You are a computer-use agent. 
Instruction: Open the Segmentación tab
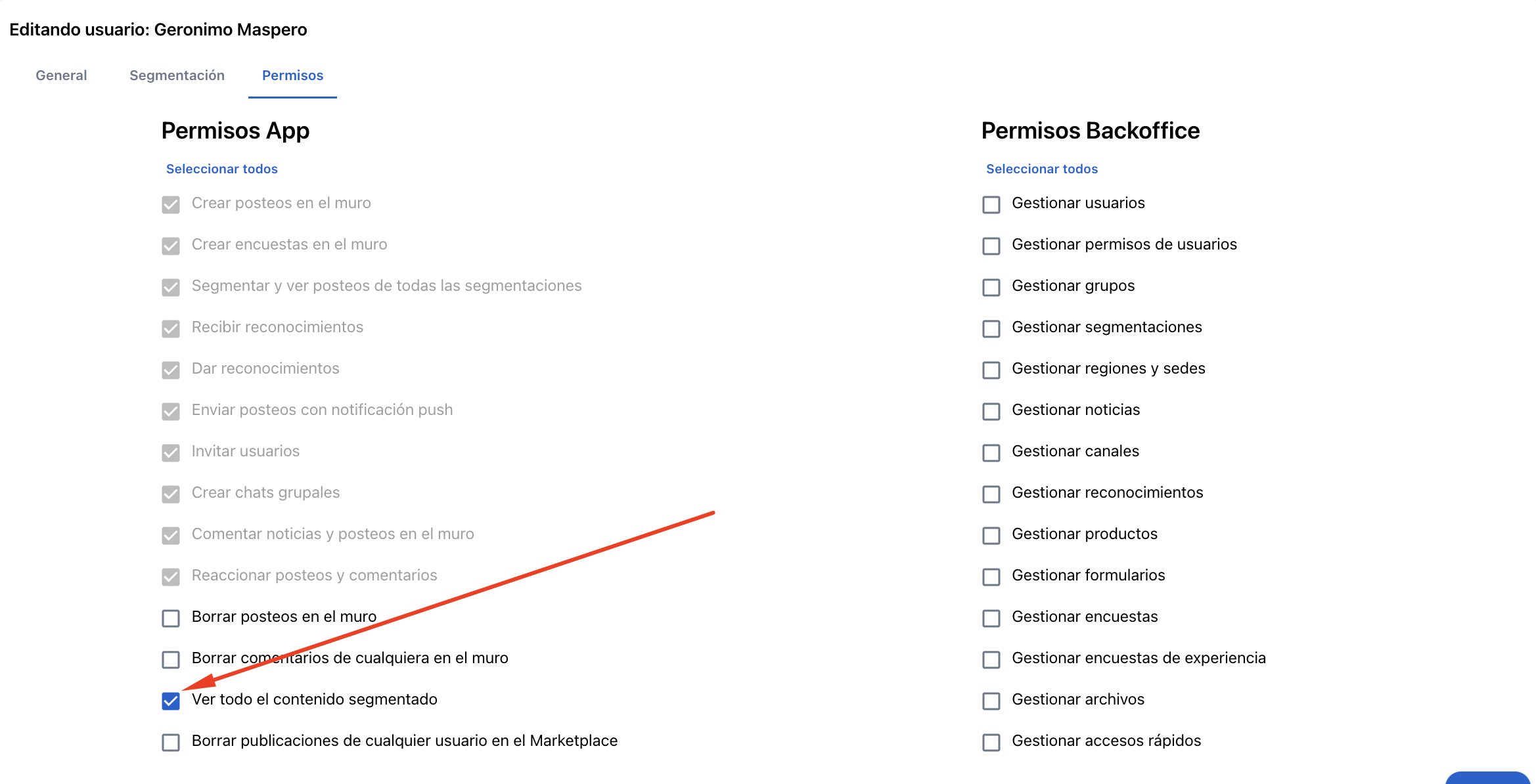[177, 76]
